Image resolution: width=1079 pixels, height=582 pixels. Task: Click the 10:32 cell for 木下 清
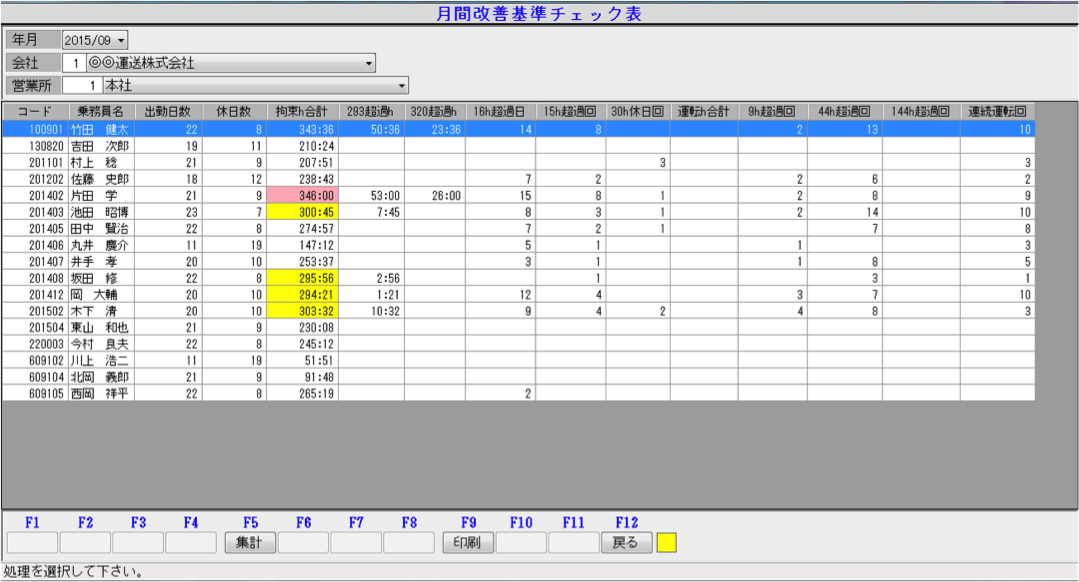[371, 311]
